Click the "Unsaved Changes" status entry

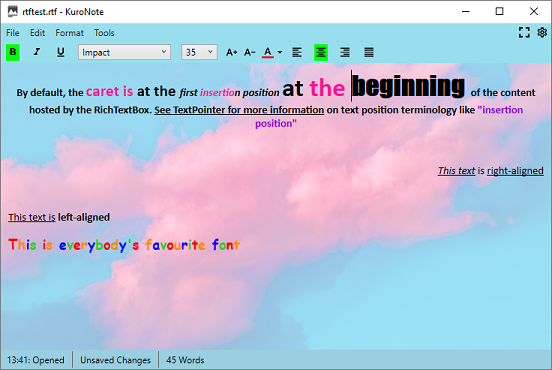tap(115, 360)
